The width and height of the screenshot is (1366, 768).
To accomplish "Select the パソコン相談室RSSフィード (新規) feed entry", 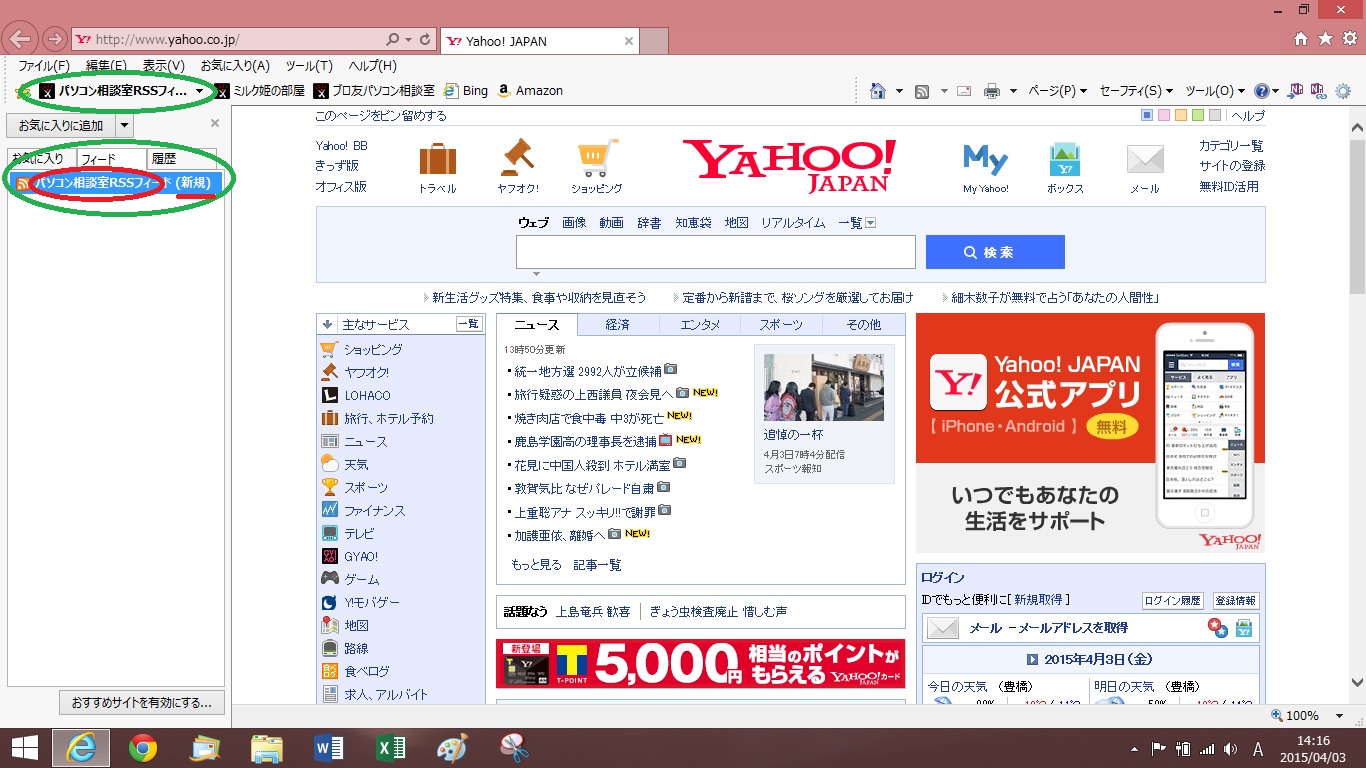I will (x=114, y=183).
